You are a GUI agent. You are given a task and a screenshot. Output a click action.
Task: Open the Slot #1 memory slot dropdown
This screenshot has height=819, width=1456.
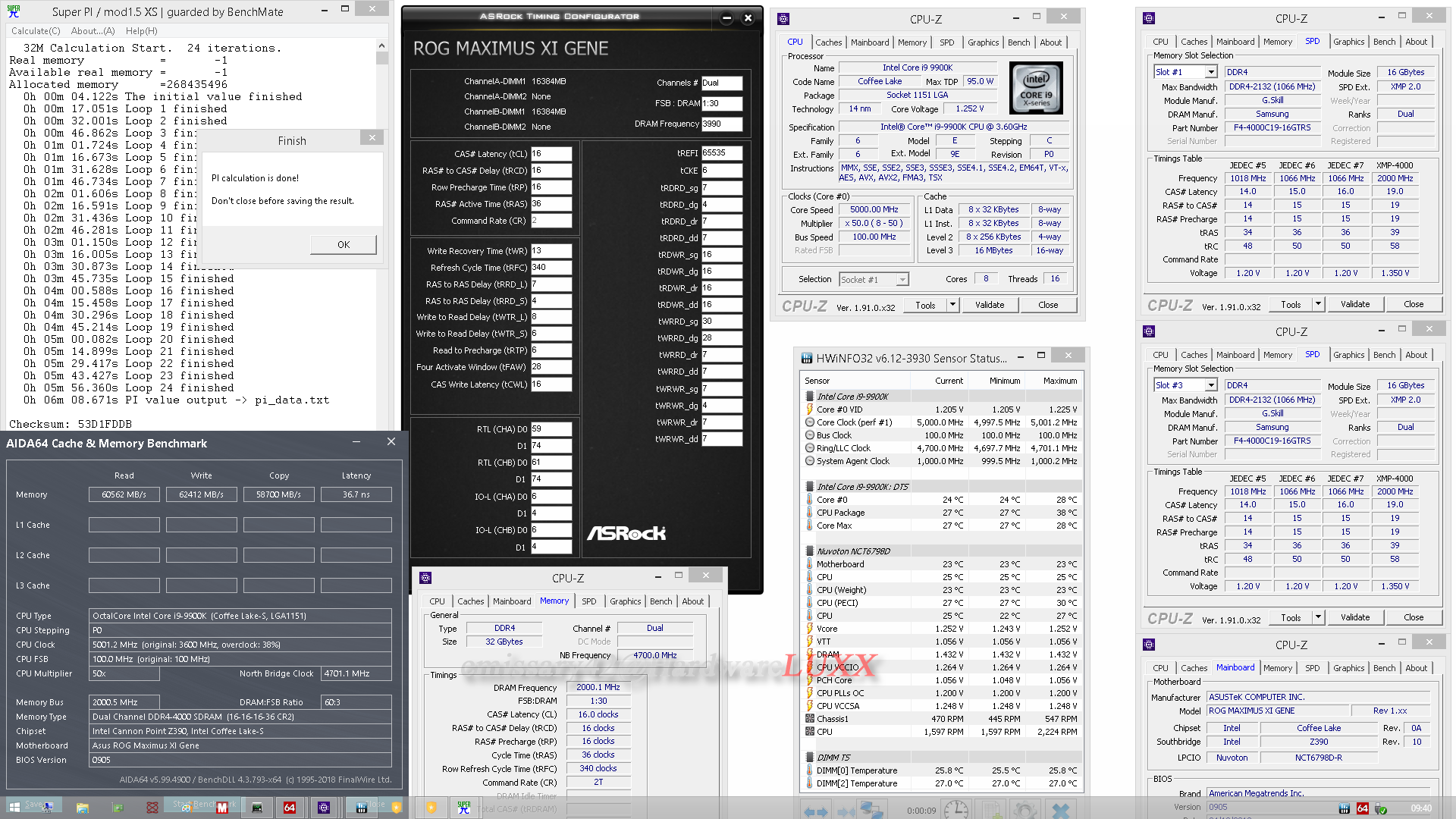pyautogui.click(x=1211, y=72)
